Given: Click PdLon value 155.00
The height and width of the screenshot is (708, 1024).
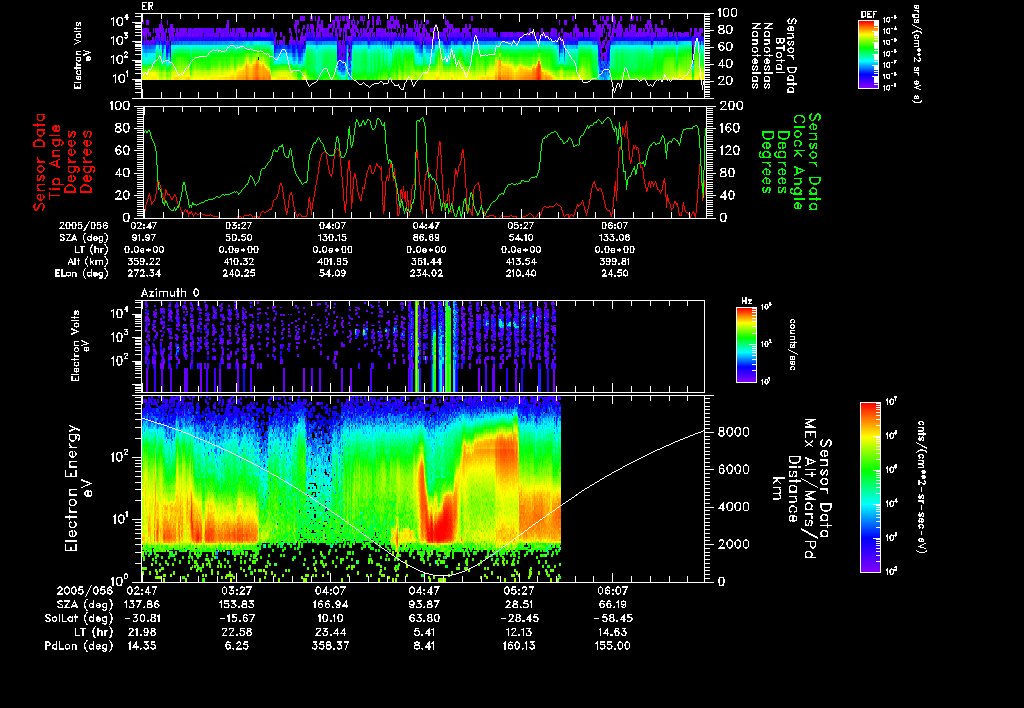Looking at the screenshot, I should tap(612, 645).
